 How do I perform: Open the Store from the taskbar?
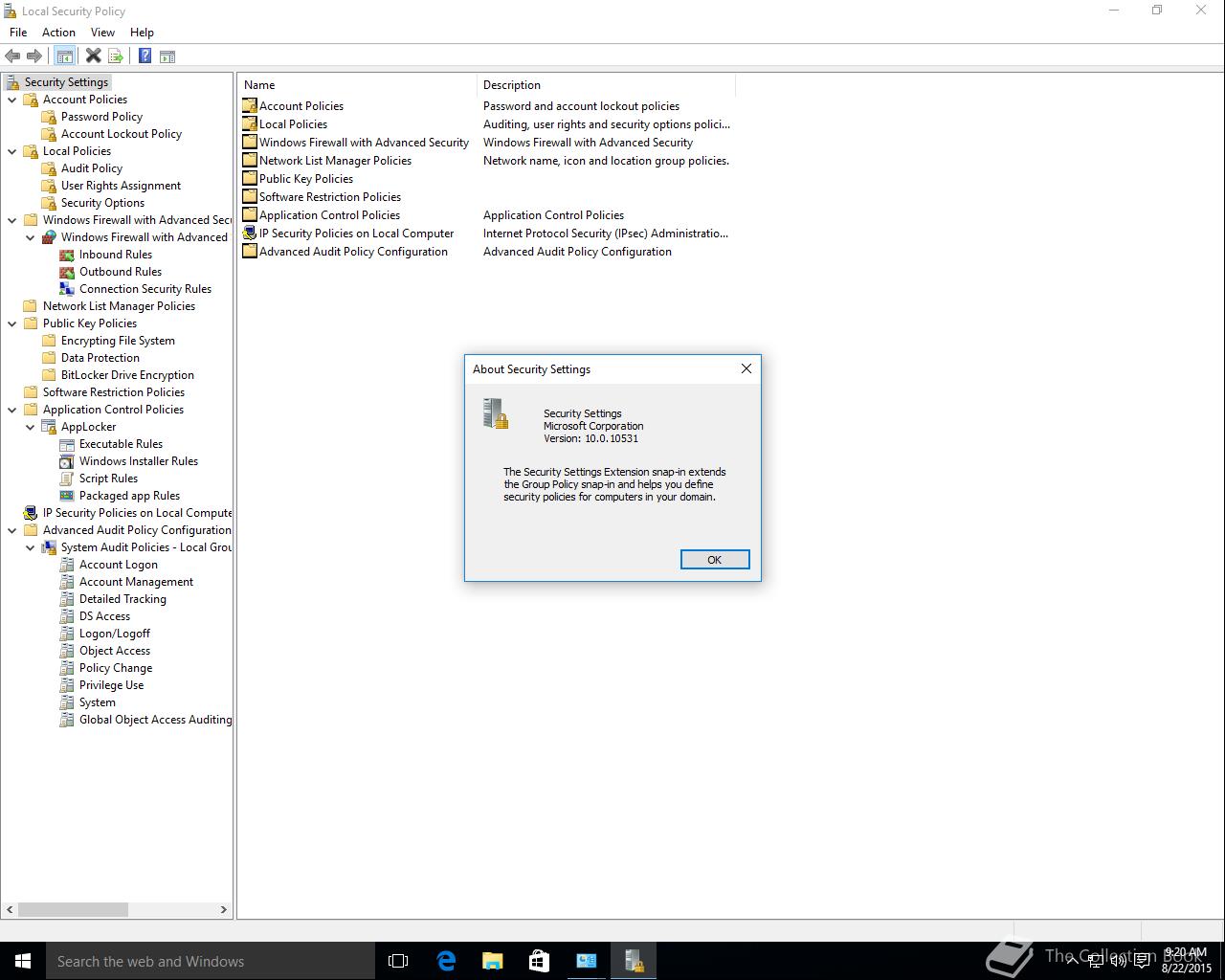[539, 961]
